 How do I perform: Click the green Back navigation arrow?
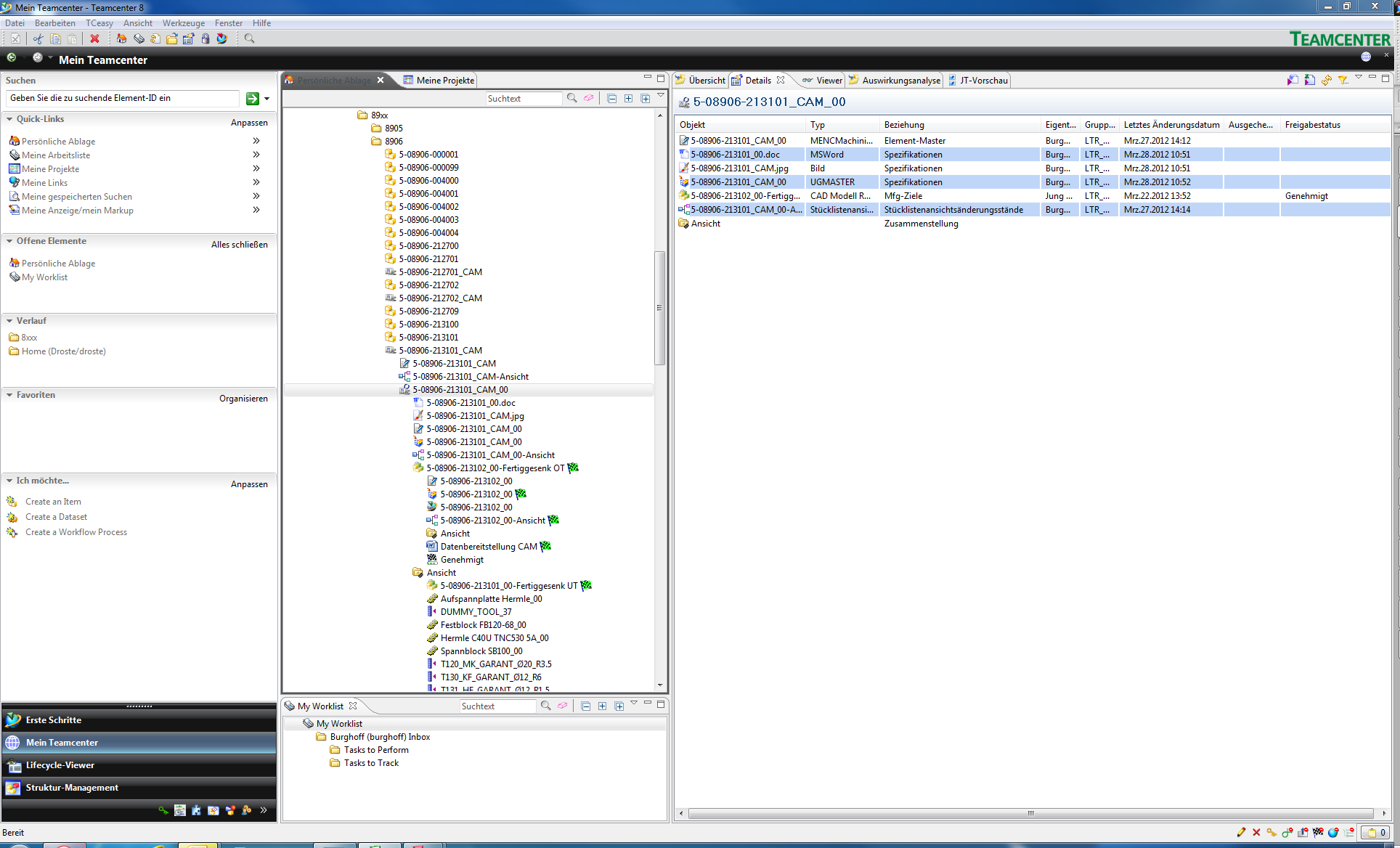point(12,57)
